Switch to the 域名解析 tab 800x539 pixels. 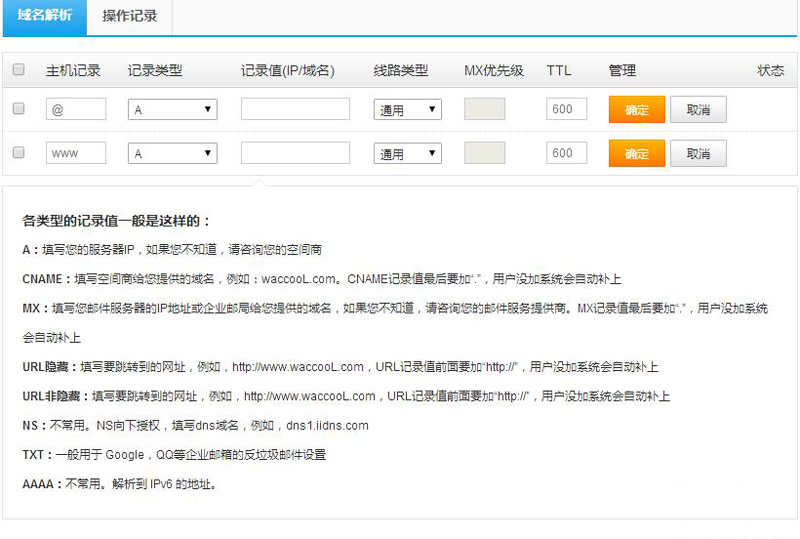[x=45, y=16]
